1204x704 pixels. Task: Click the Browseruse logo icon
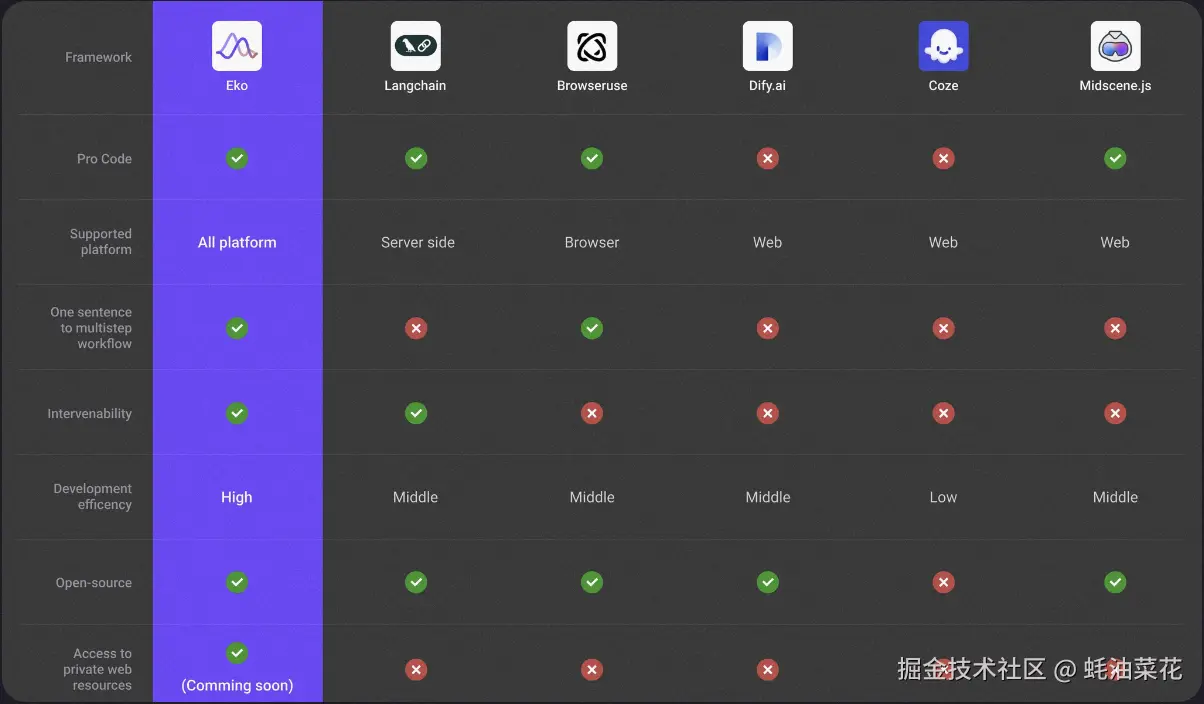[592, 46]
